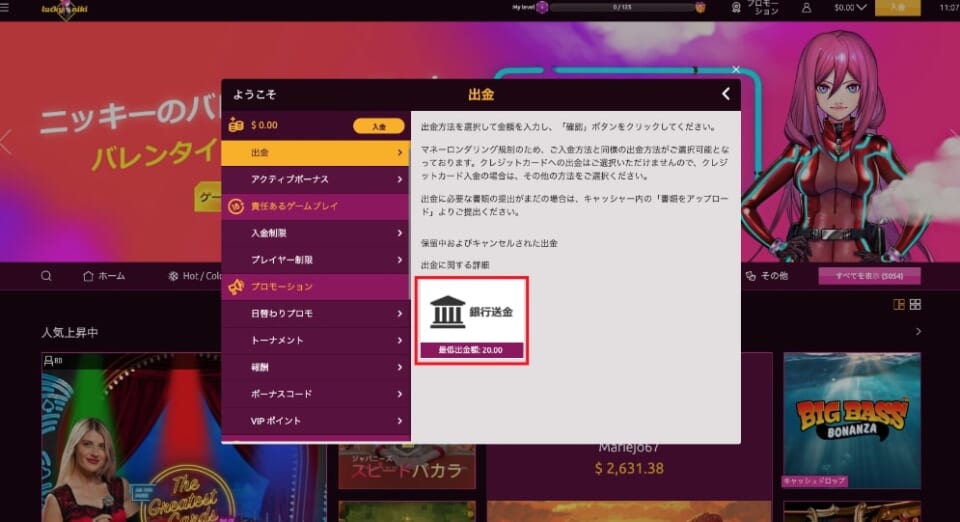Expand chevron on the 報酬 row
Image resolution: width=960 pixels, height=522 pixels.
tap(400, 367)
